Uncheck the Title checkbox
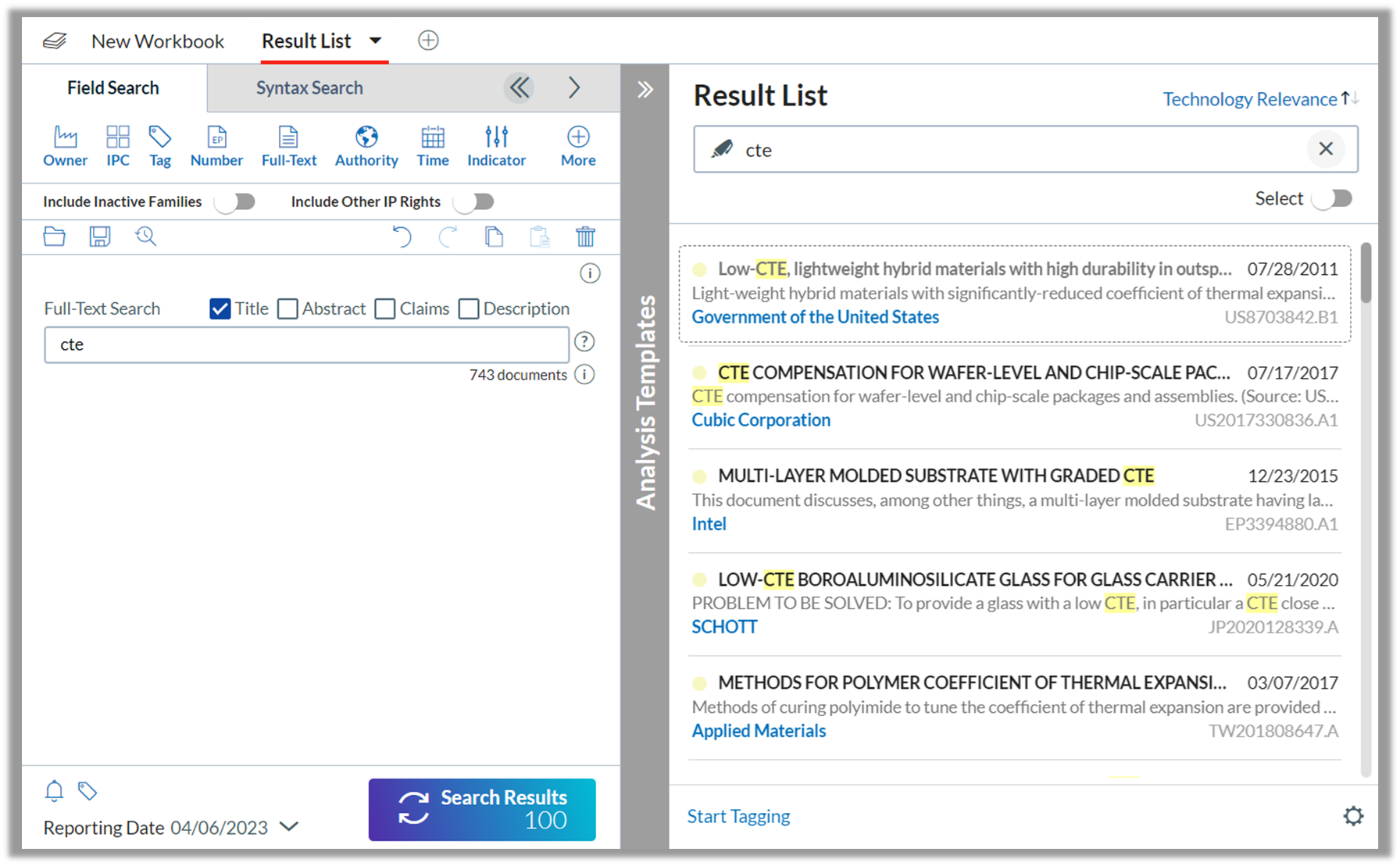 (x=220, y=308)
